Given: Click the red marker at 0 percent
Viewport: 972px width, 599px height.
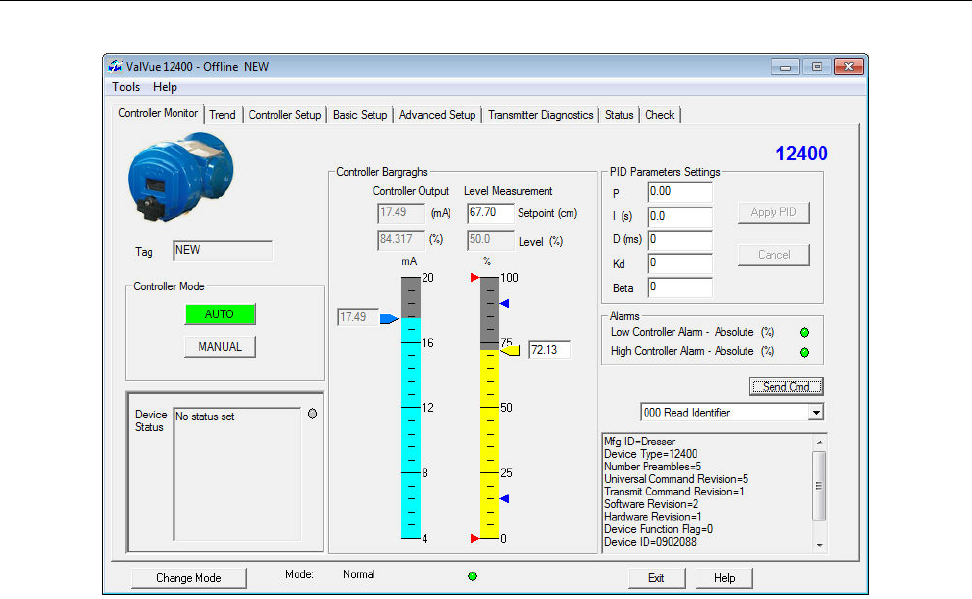Looking at the screenshot, I should click(475, 538).
